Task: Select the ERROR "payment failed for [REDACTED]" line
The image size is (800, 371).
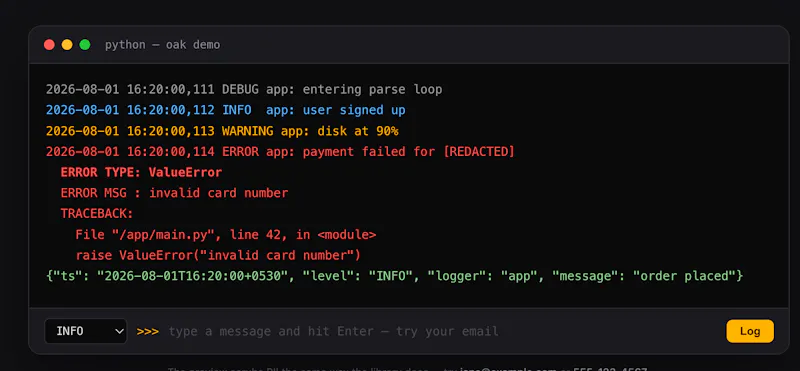Action: tap(280, 152)
